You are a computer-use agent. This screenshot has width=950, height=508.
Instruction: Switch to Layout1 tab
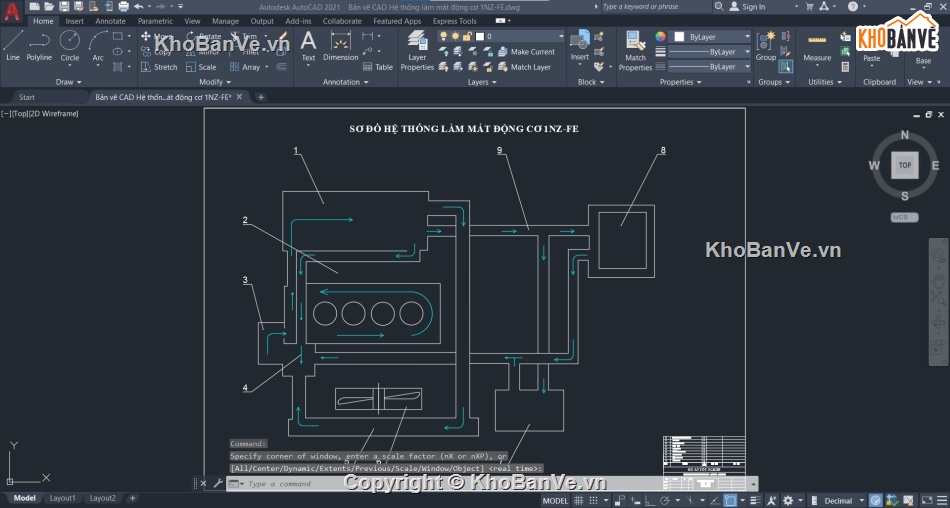tap(62, 498)
